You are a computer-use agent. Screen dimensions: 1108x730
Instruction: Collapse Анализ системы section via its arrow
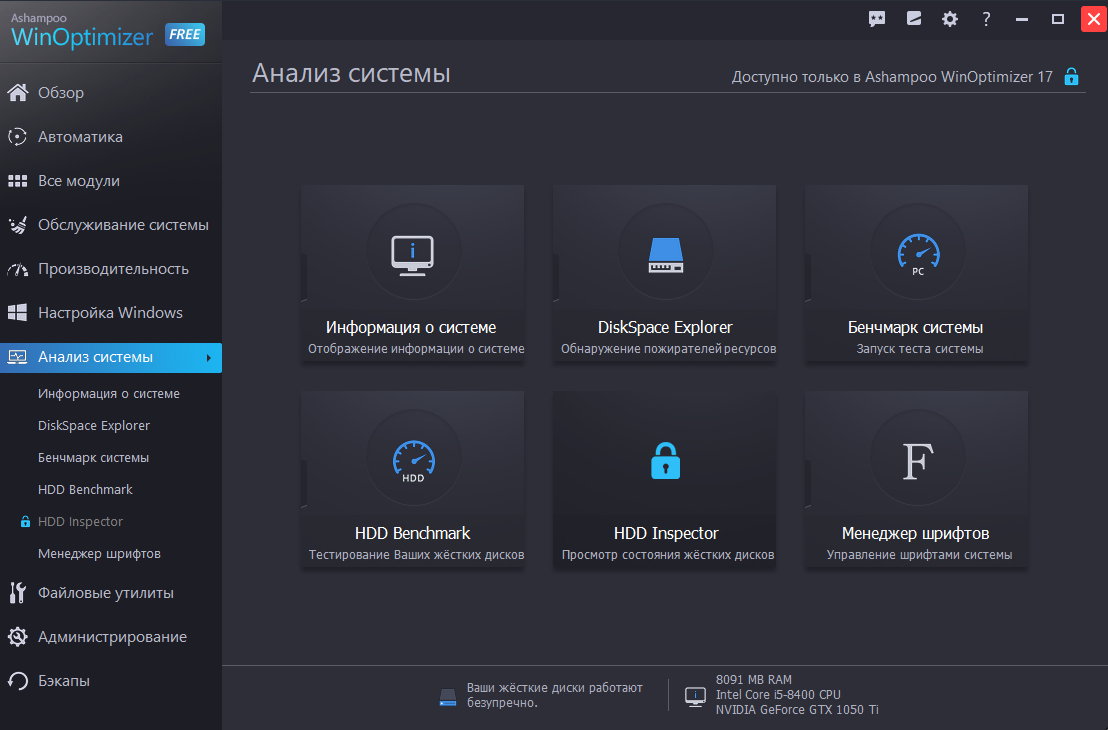[208, 358]
